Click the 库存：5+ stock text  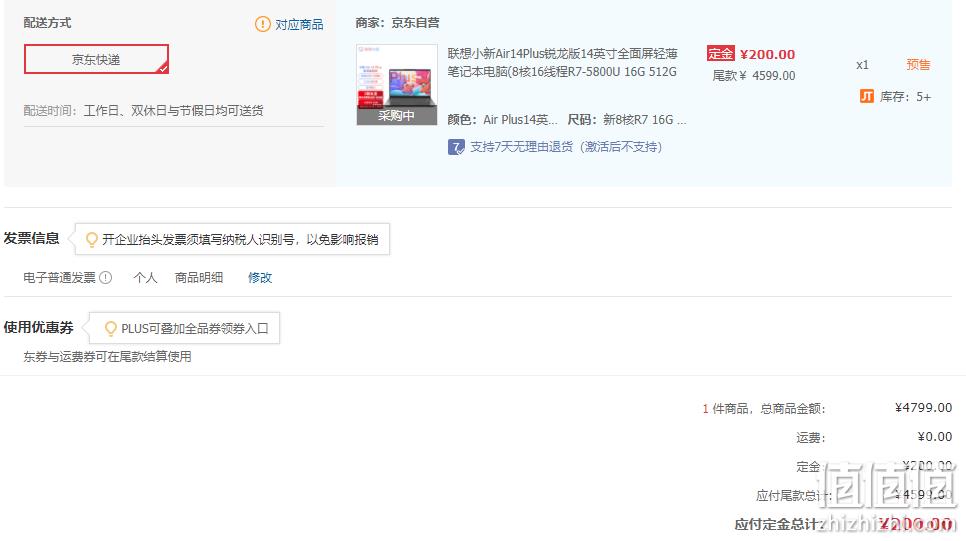pos(905,97)
